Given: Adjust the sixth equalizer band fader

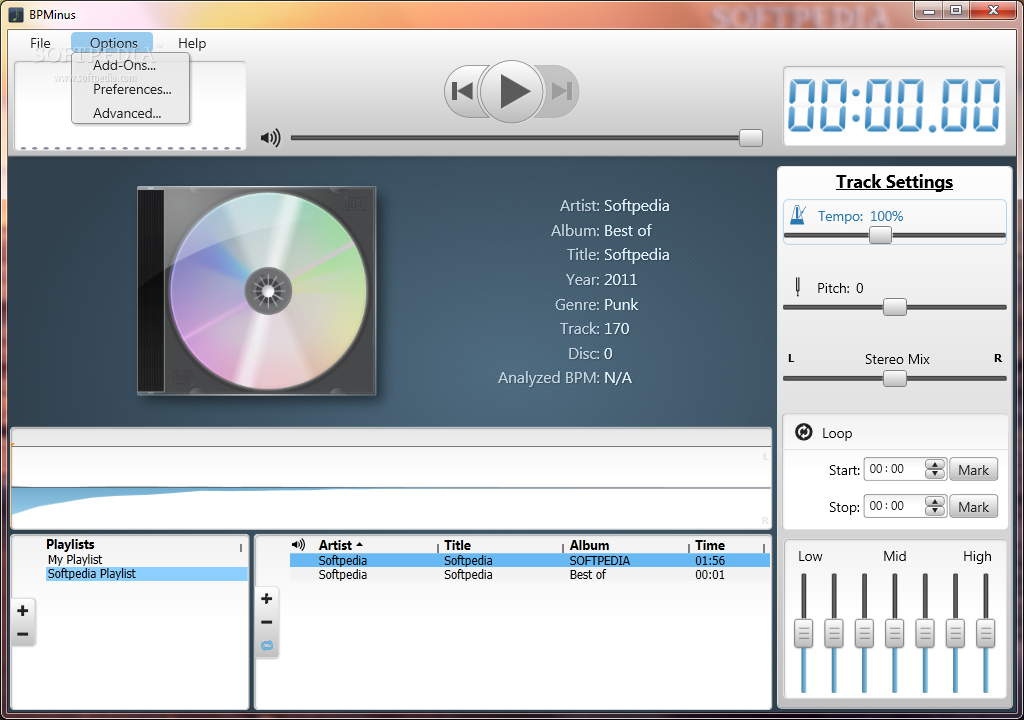Looking at the screenshot, I should coord(955,633).
